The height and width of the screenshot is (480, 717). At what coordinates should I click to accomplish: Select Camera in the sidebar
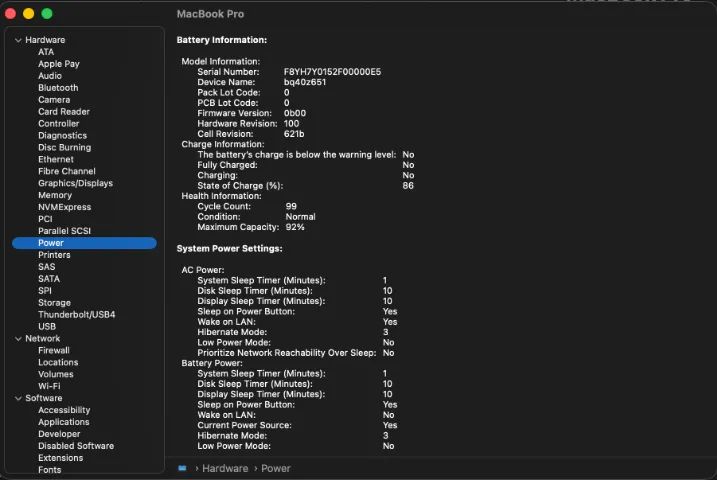(54, 100)
